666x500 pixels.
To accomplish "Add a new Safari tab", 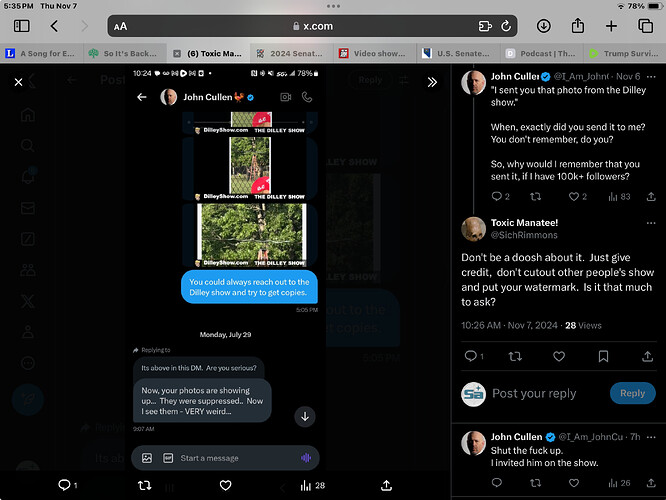I will pyautogui.click(x=611, y=26).
